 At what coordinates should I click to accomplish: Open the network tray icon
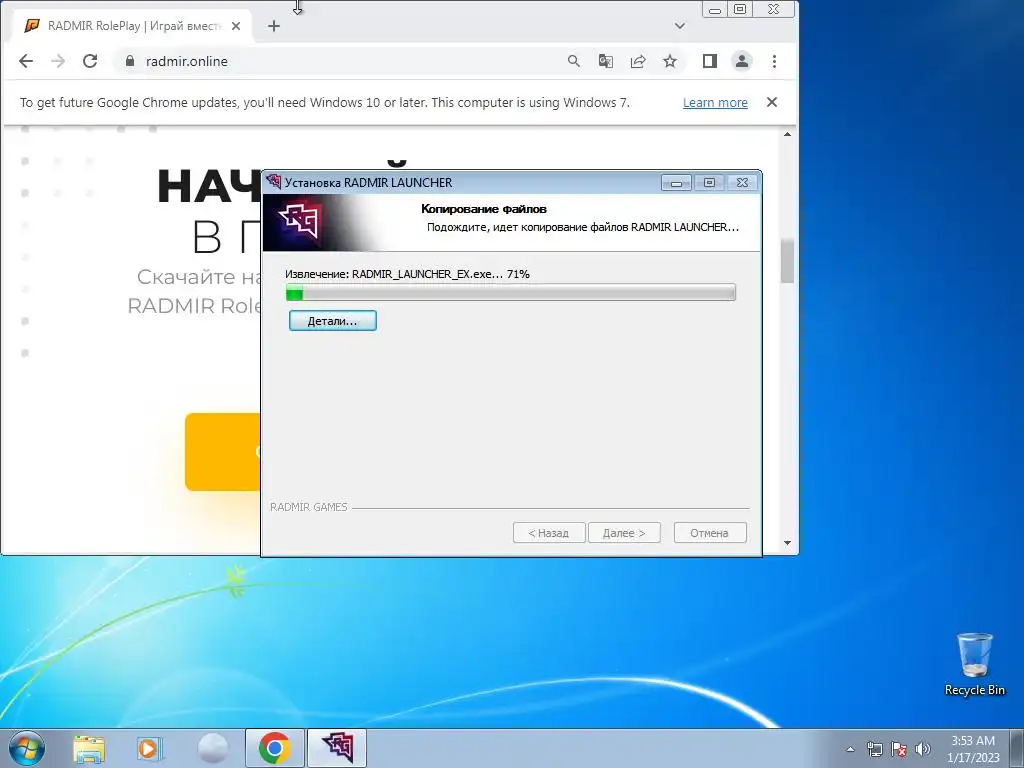coord(874,749)
